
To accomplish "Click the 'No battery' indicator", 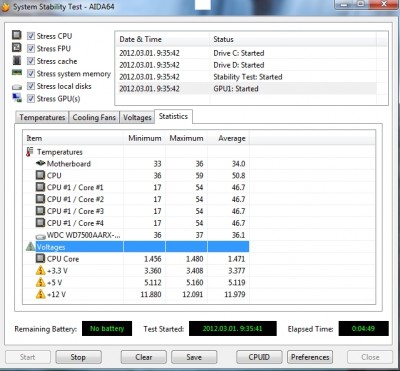I will point(107,329).
